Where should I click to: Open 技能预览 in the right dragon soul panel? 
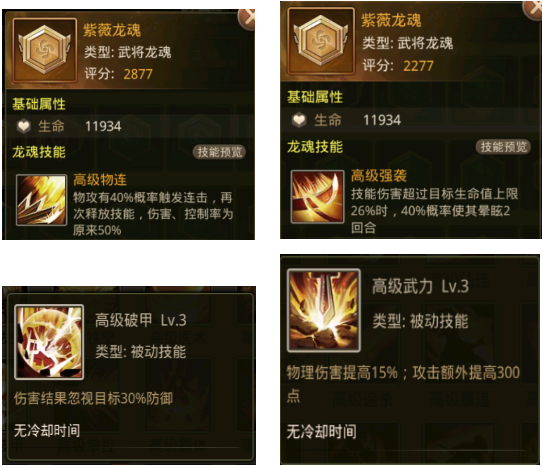(503, 147)
